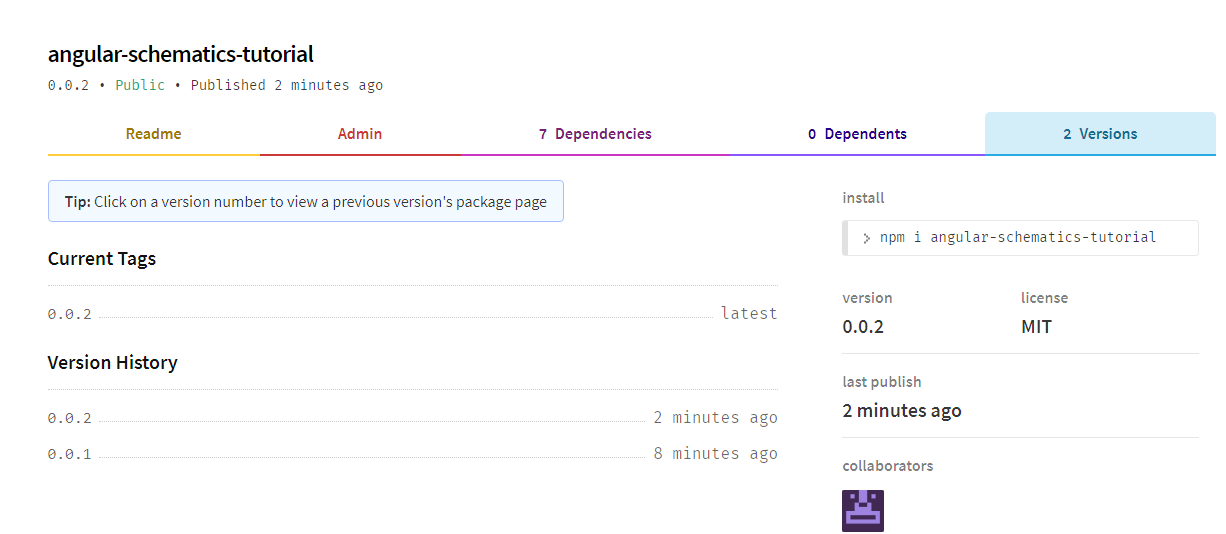Switch to the Readme tab
The height and width of the screenshot is (534, 1226).
tap(154, 134)
